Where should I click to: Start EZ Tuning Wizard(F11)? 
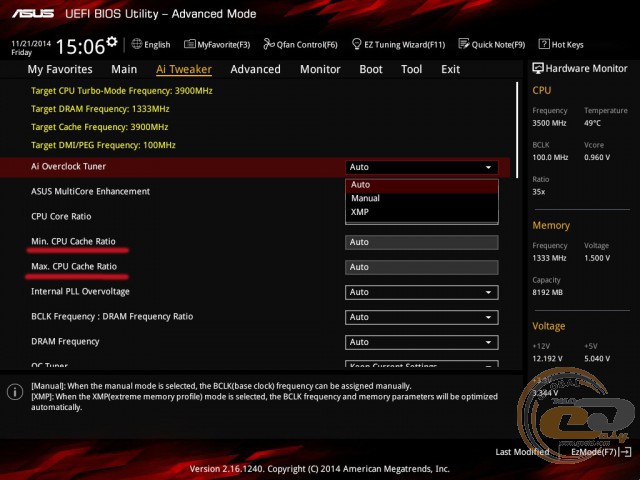pos(398,44)
